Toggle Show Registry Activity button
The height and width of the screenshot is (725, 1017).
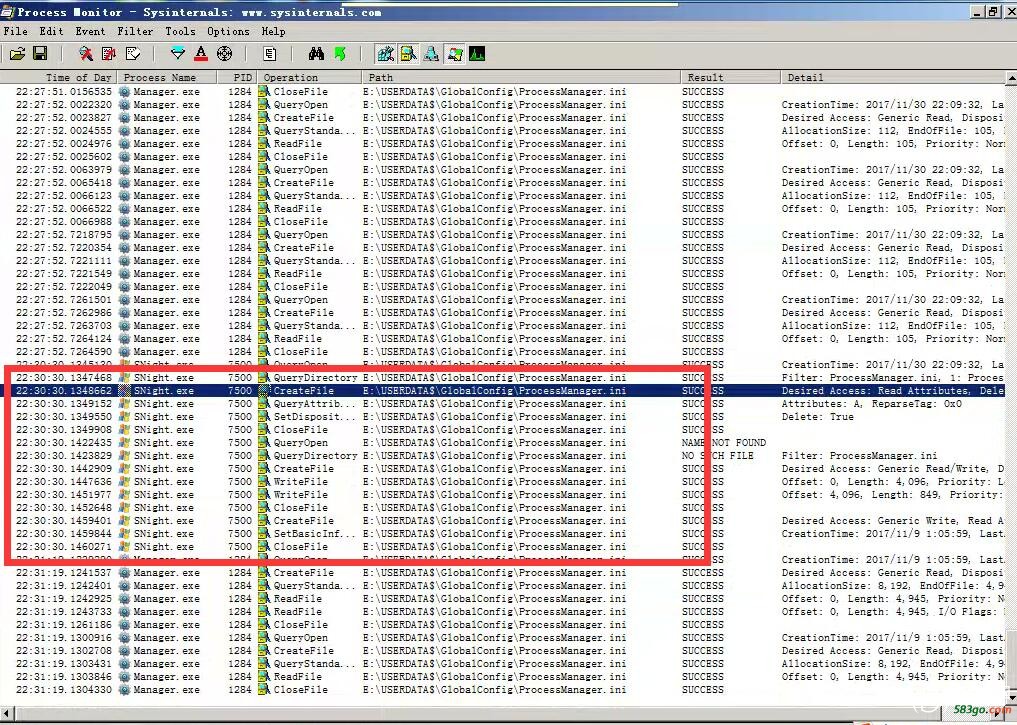click(x=385, y=54)
